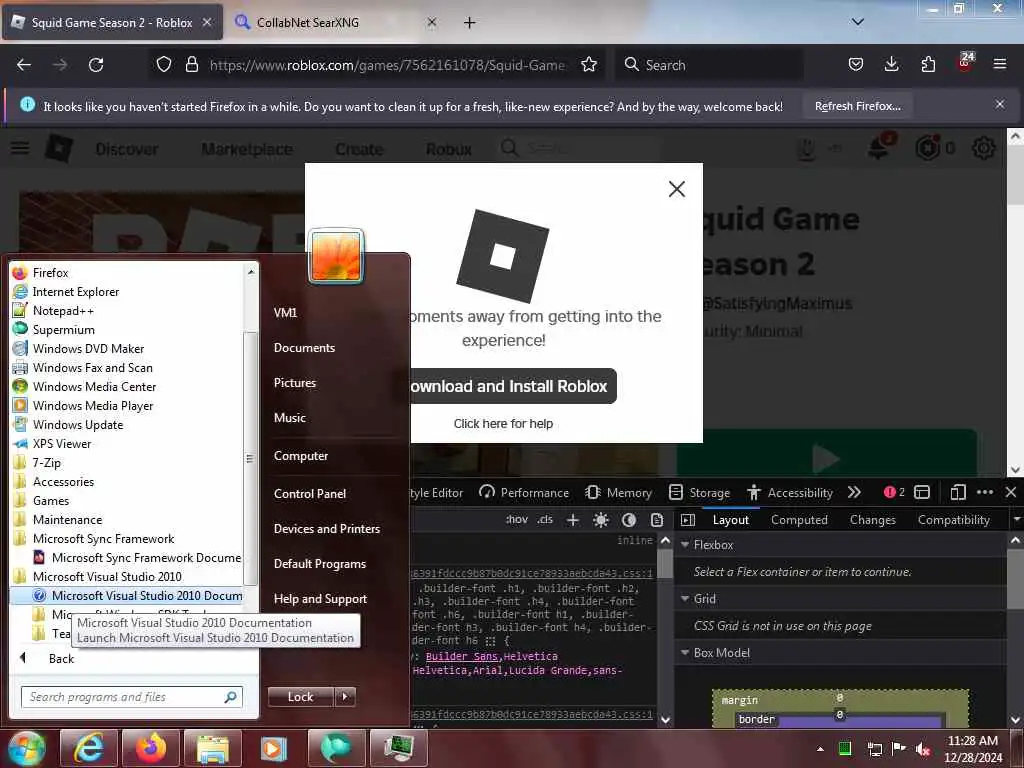Open the list all tabs dropdown arrow

pos(857,22)
